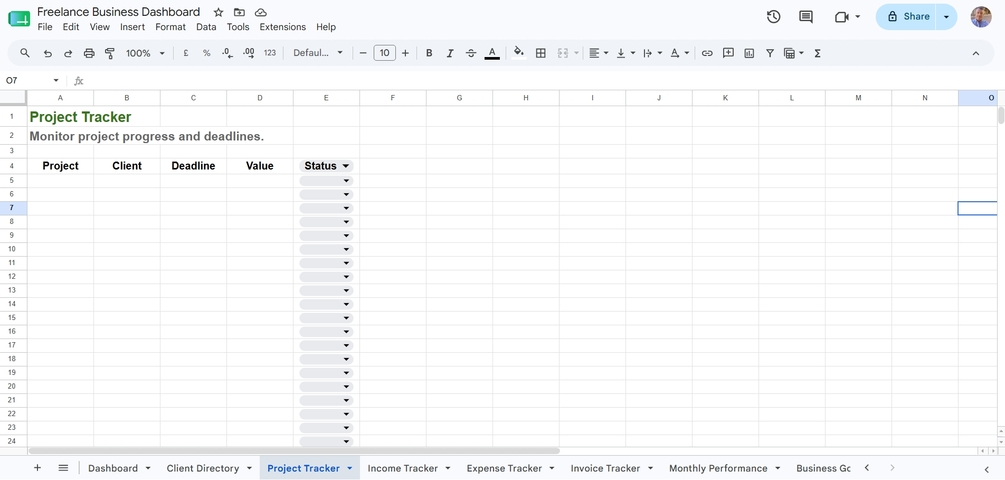This screenshot has height=480, width=1005.
Task: Click the Insert comment icon
Action: pyautogui.click(x=728, y=53)
